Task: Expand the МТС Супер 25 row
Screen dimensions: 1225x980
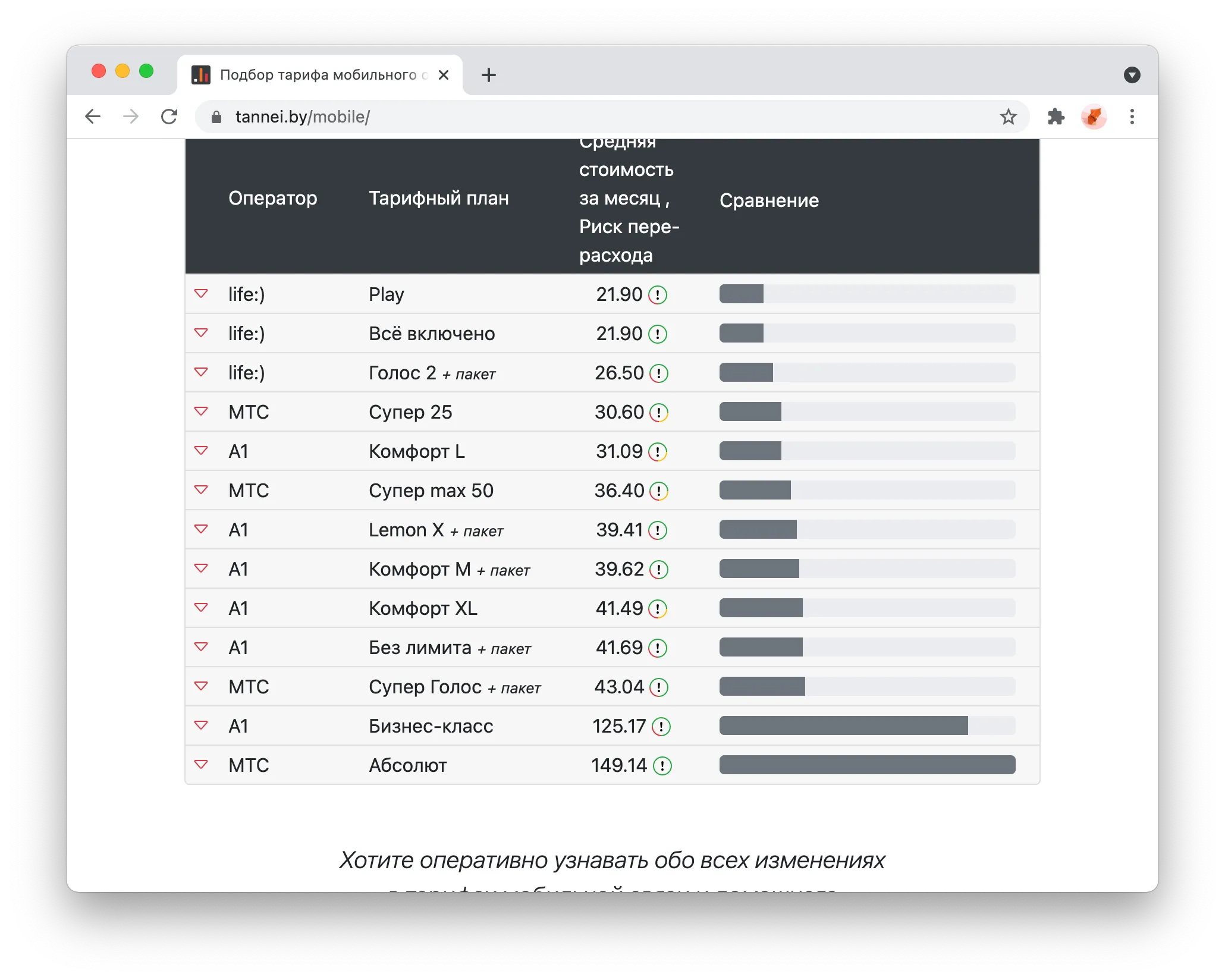Action: pos(201,412)
